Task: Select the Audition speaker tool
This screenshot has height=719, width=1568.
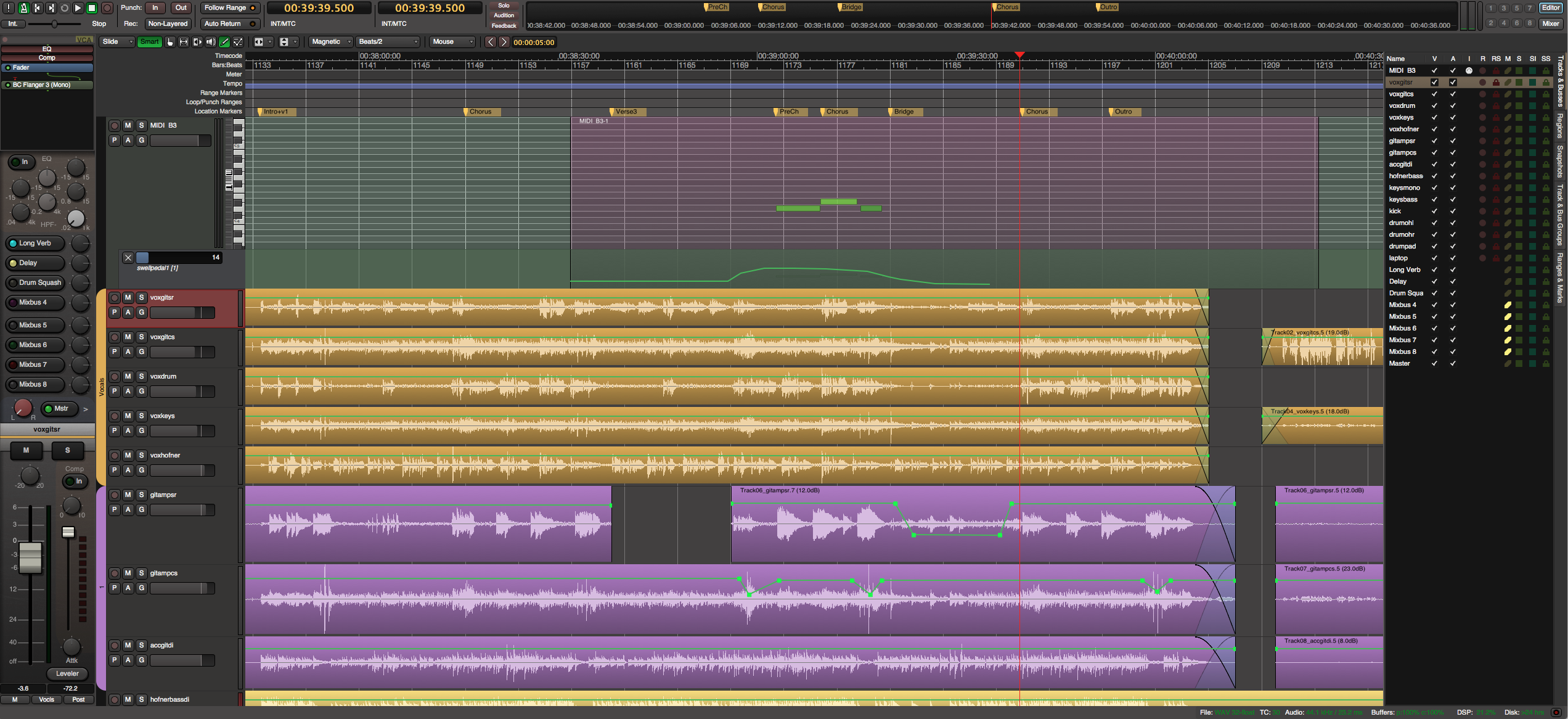Action: tap(211, 42)
